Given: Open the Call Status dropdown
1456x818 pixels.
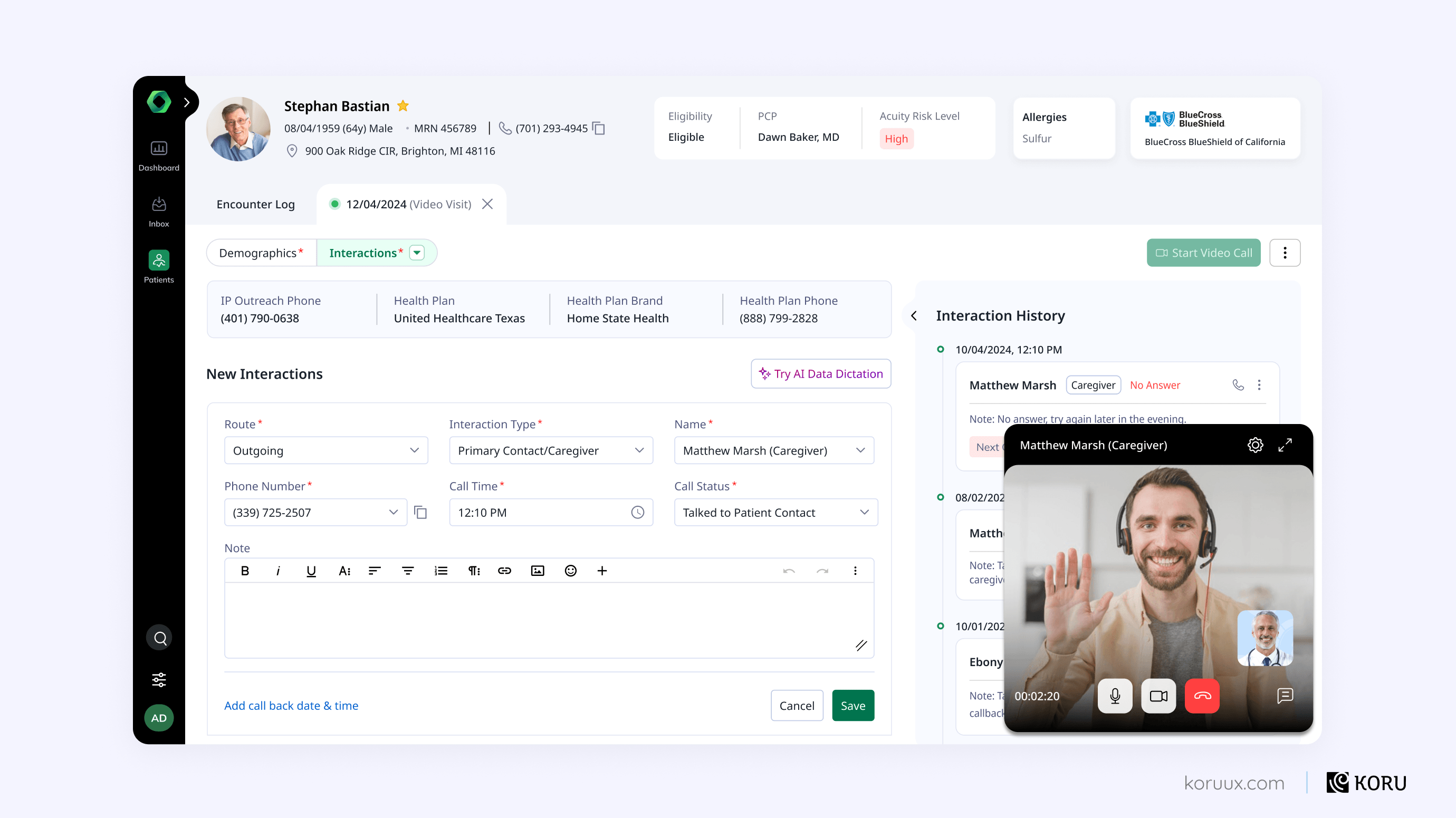Looking at the screenshot, I should pos(775,513).
